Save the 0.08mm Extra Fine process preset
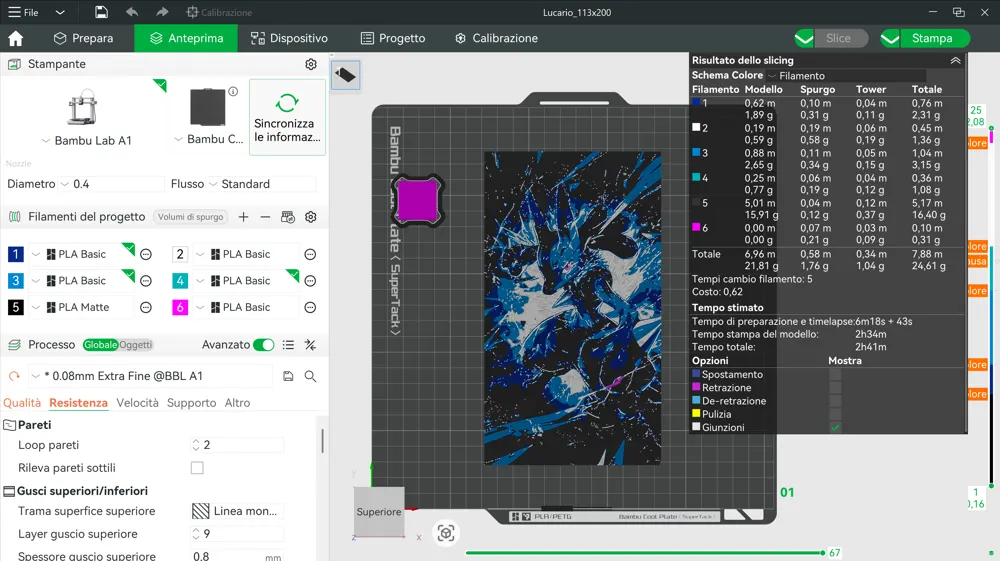Image resolution: width=1000 pixels, height=561 pixels. pyautogui.click(x=288, y=376)
